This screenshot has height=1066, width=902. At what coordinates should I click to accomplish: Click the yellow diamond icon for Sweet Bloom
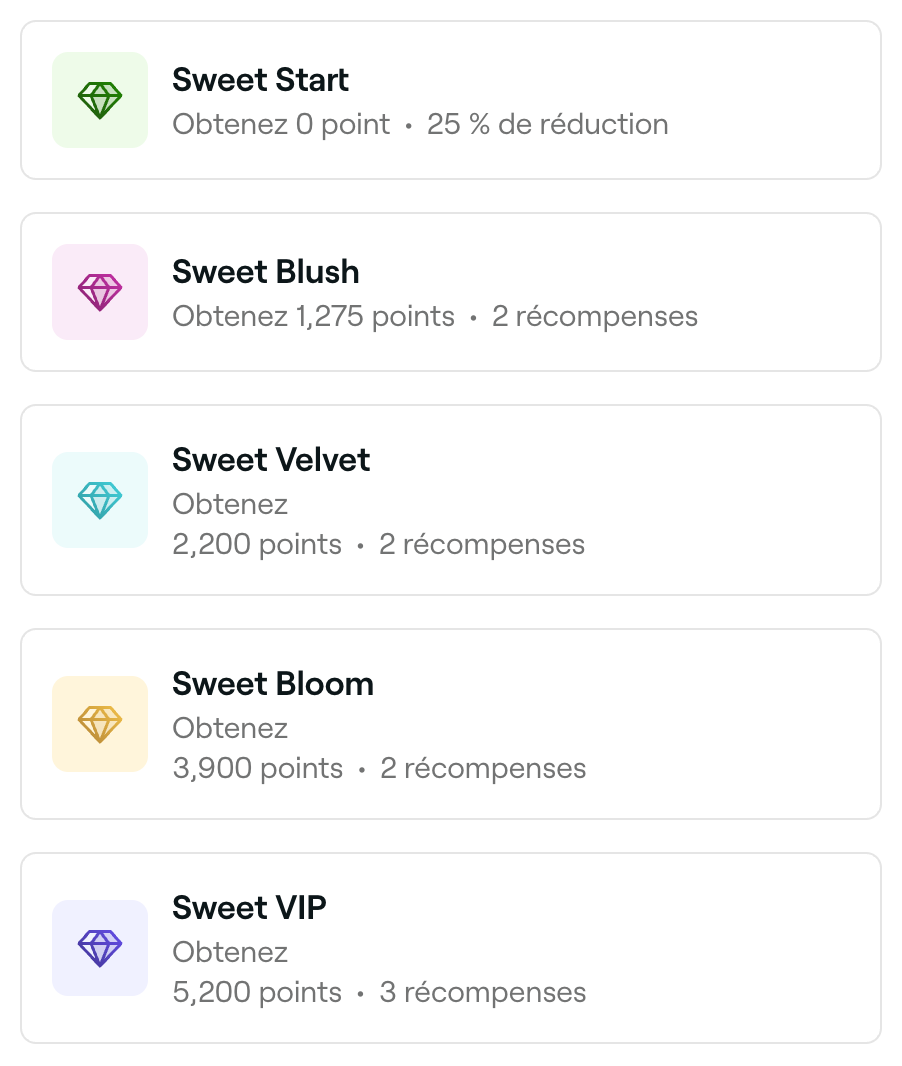pos(100,723)
